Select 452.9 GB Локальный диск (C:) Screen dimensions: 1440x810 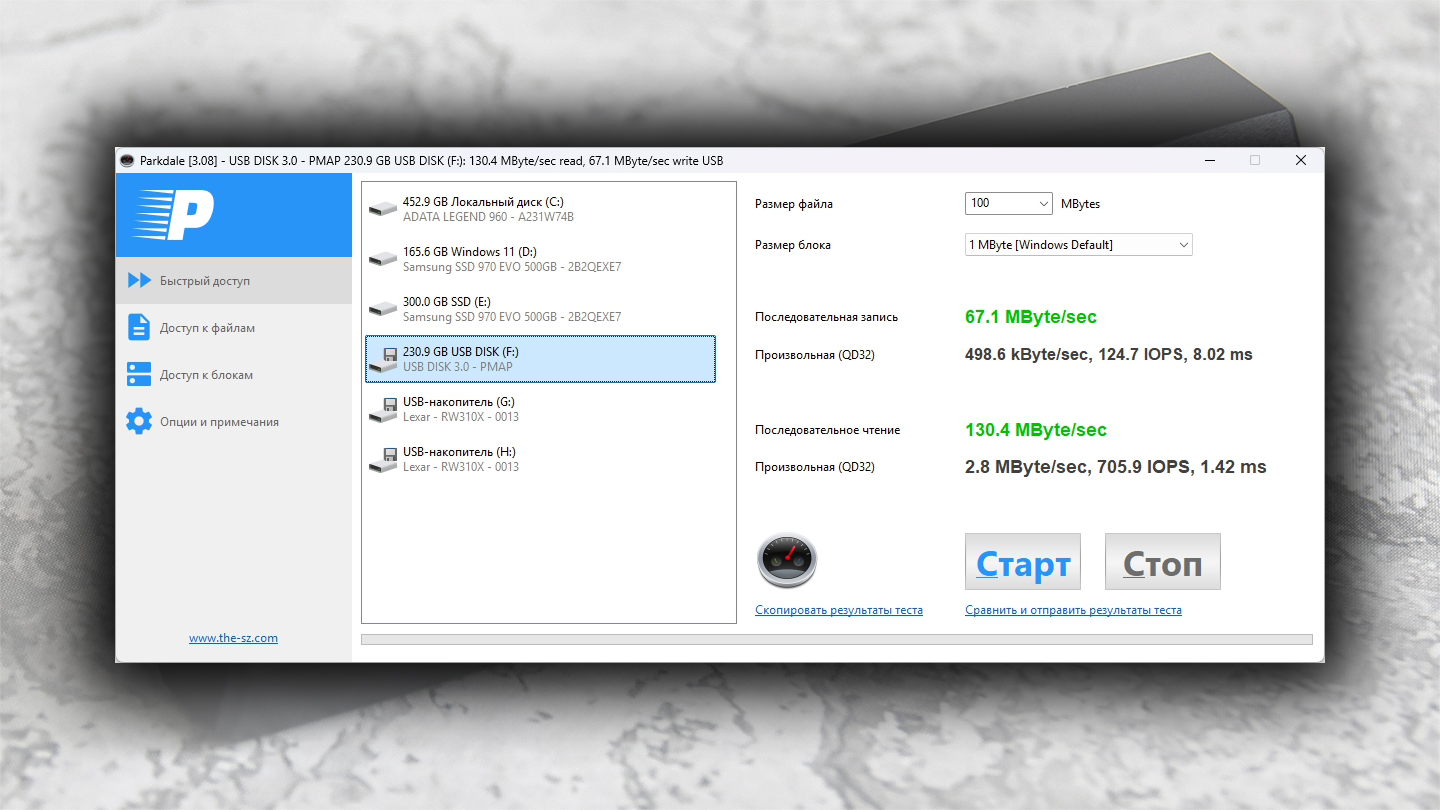tap(540, 209)
